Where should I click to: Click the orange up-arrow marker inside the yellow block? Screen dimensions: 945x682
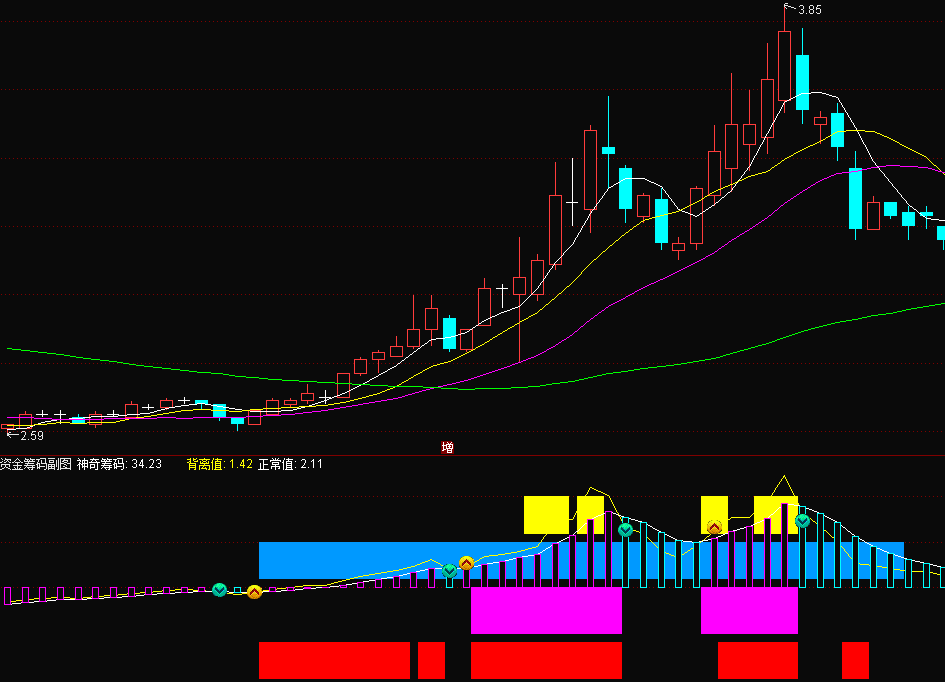pyautogui.click(x=714, y=528)
